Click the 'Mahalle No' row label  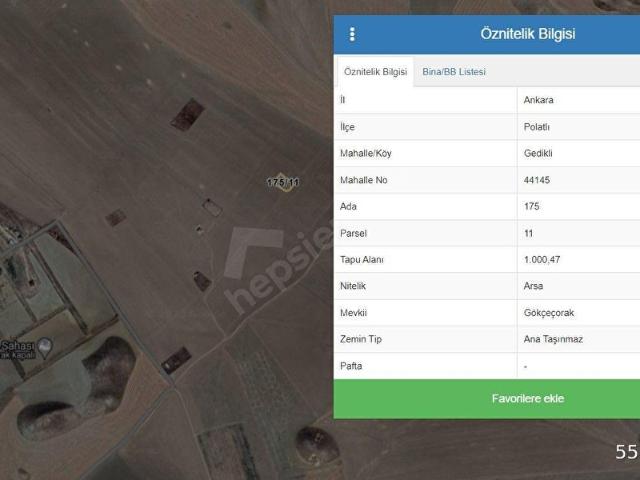363,180
